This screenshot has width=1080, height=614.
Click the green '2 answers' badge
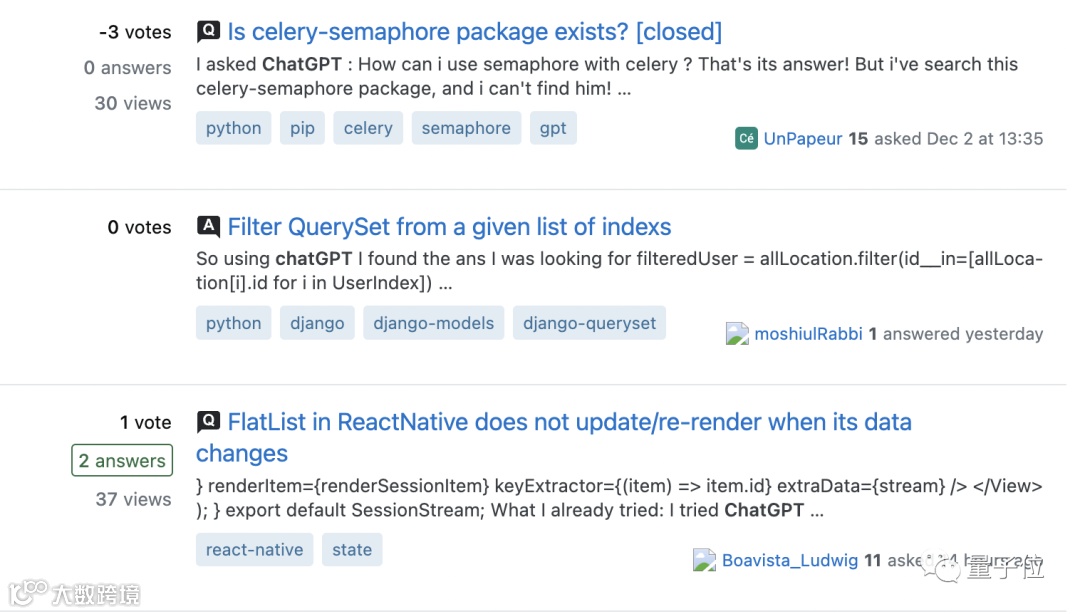coord(122,461)
